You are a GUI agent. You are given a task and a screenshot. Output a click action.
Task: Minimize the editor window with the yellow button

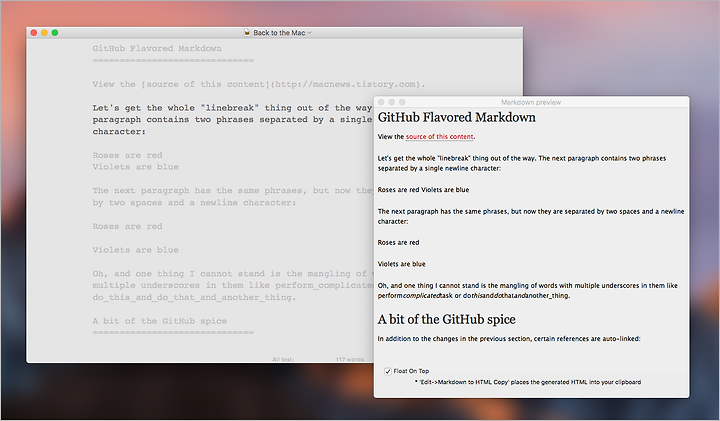(x=45, y=33)
